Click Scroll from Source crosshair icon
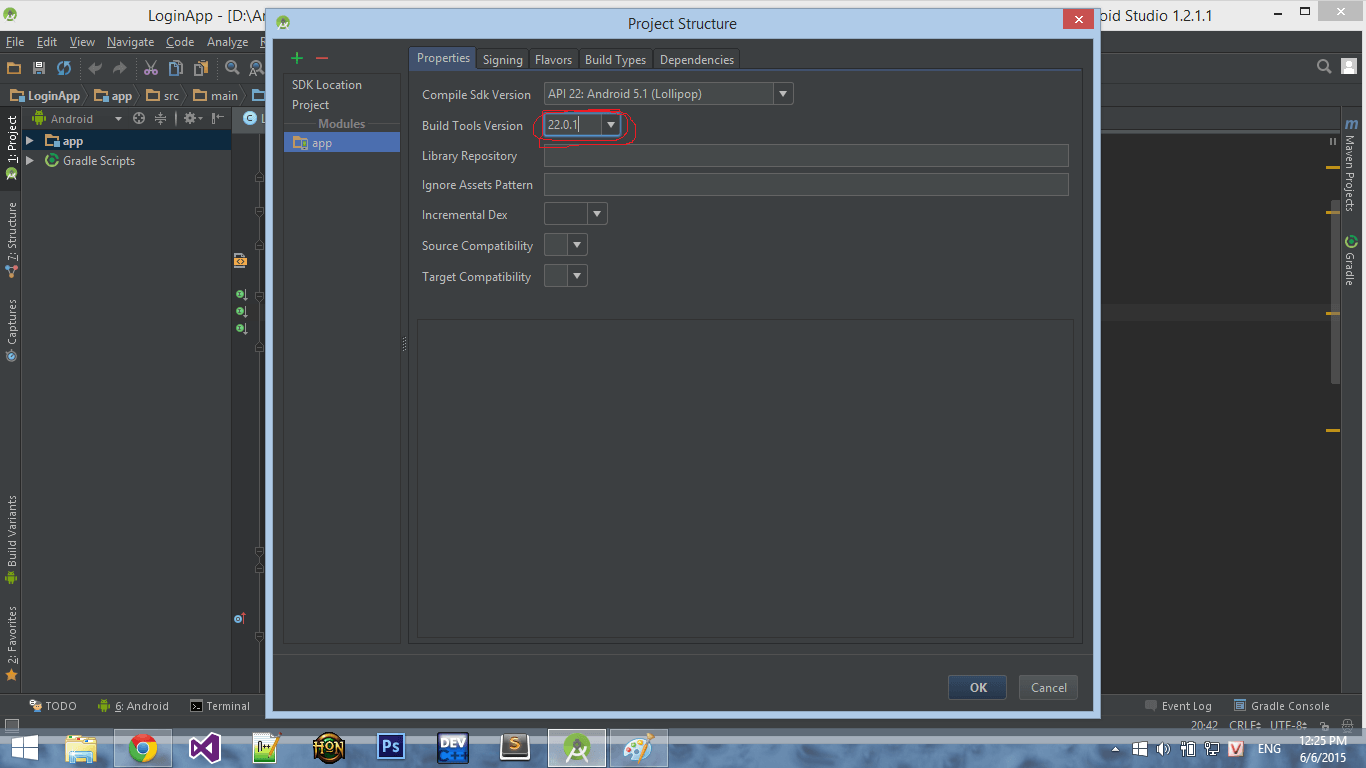The height and width of the screenshot is (768, 1366). tap(139, 118)
